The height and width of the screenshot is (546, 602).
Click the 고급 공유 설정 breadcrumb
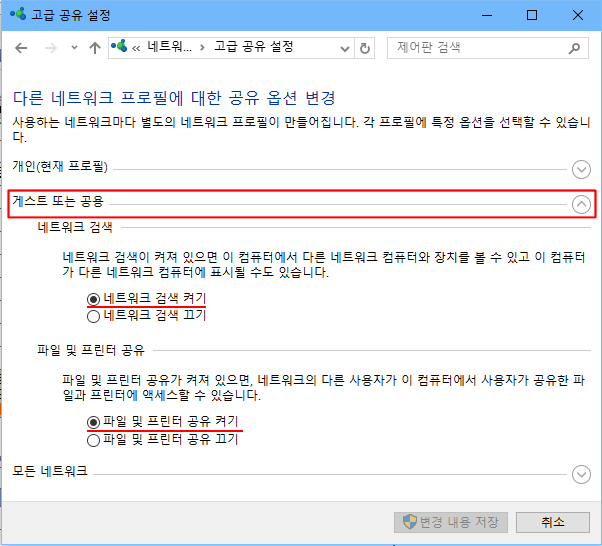click(x=253, y=47)
